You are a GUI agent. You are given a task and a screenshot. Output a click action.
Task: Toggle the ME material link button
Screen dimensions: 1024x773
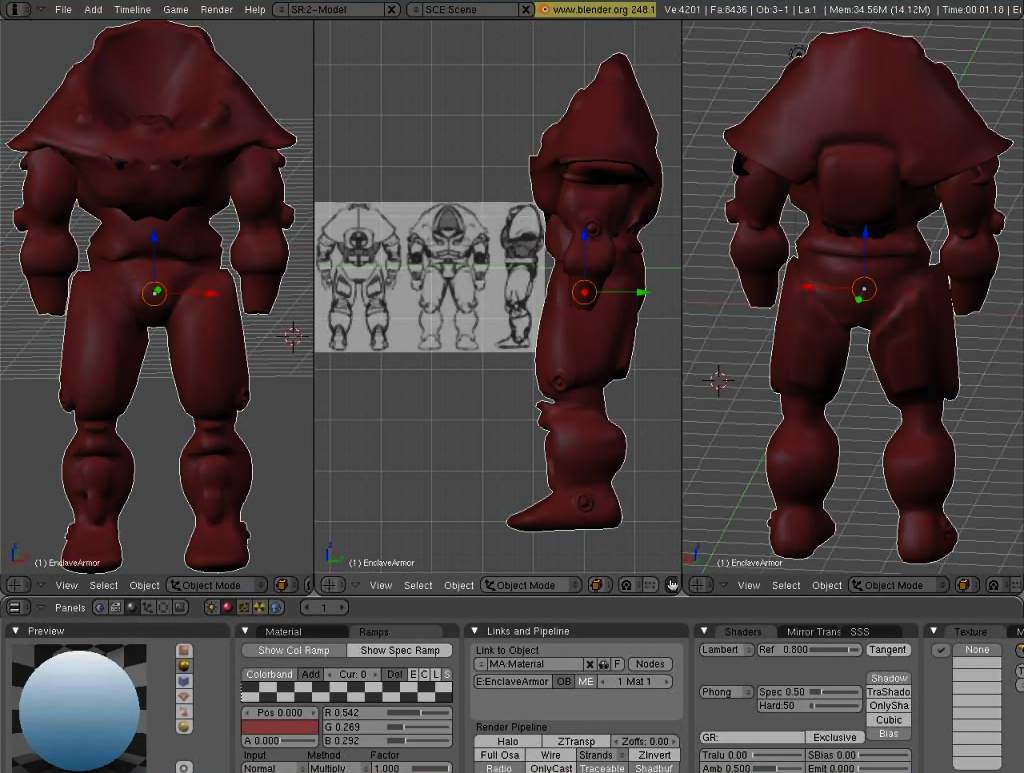click(x=585, y=682)
